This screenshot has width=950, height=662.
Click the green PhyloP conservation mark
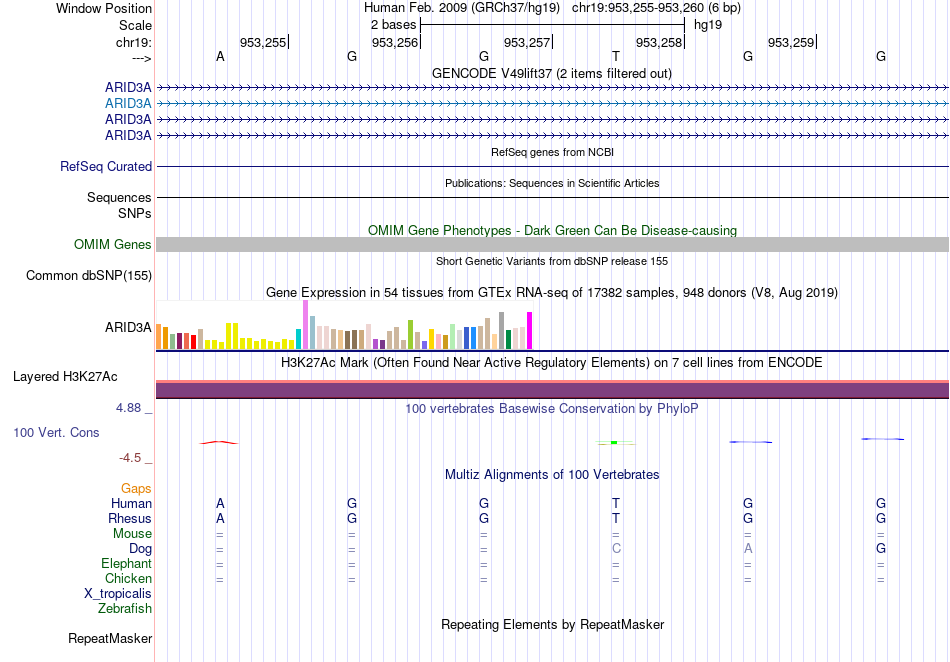click(615, 443)
